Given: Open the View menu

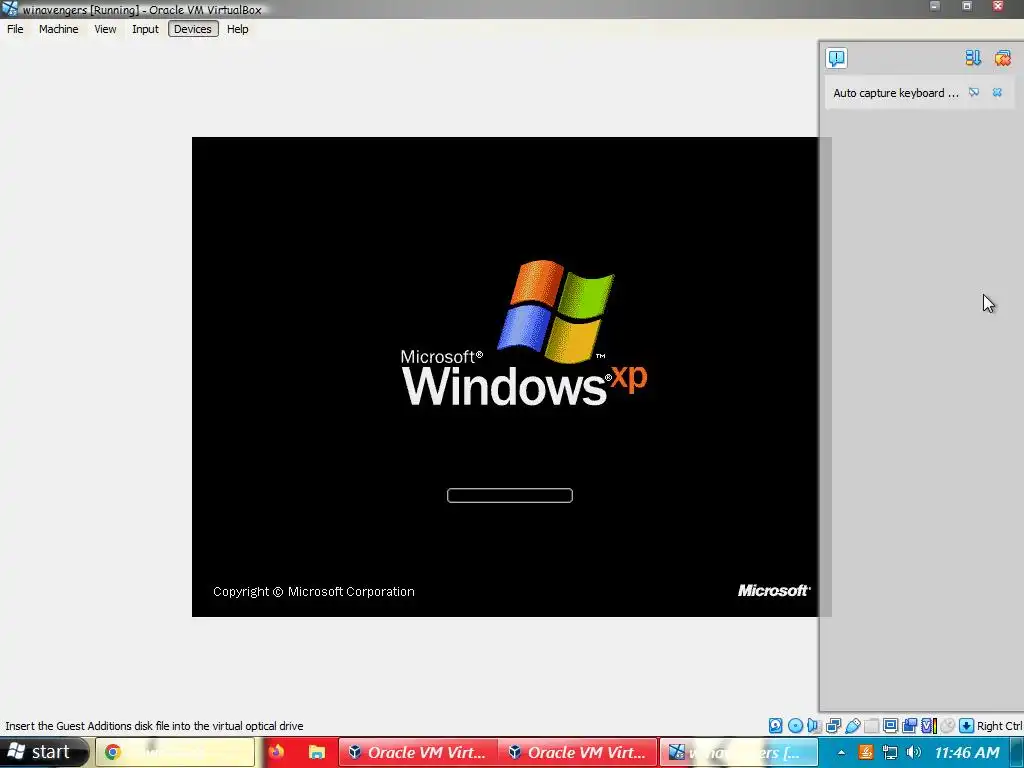Looking at the screenshot, I should [x=105, y=29].
